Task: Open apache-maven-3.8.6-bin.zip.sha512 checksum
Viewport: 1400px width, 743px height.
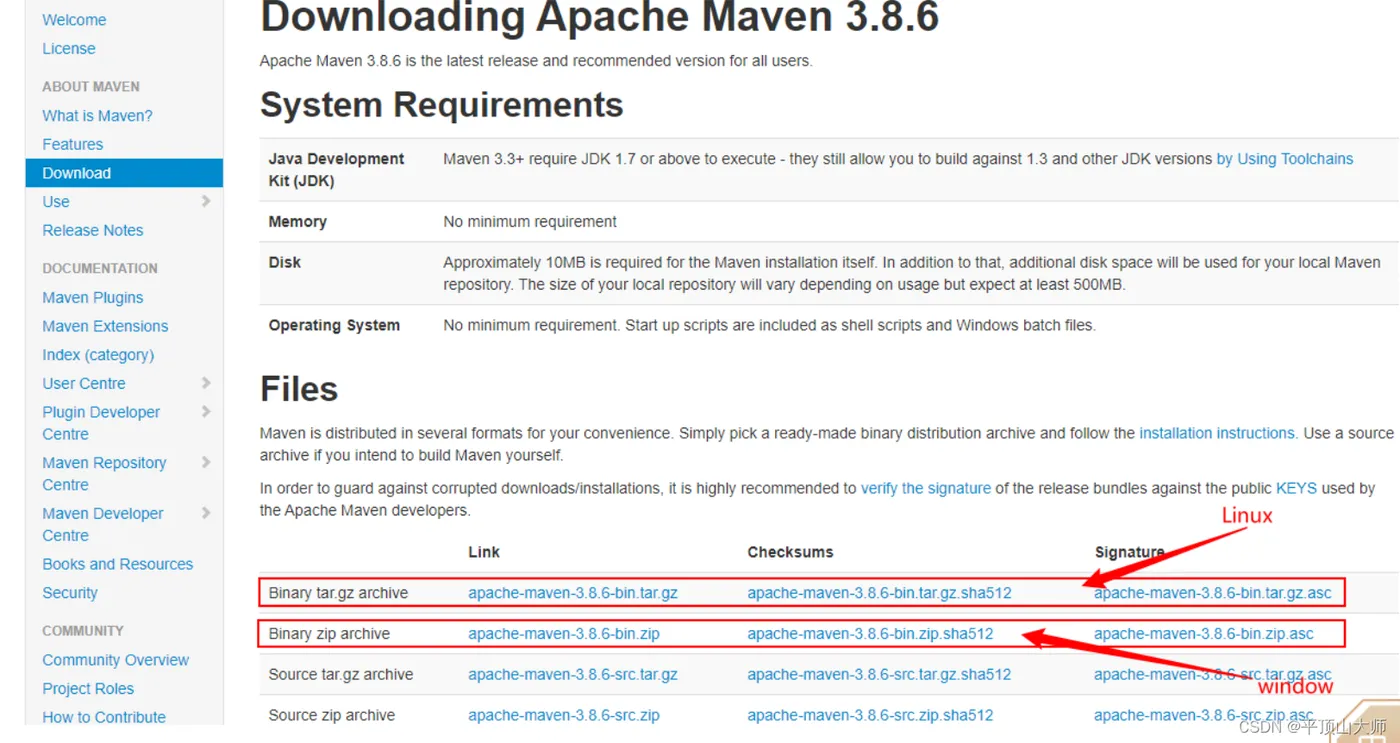Action: (871, 634)
